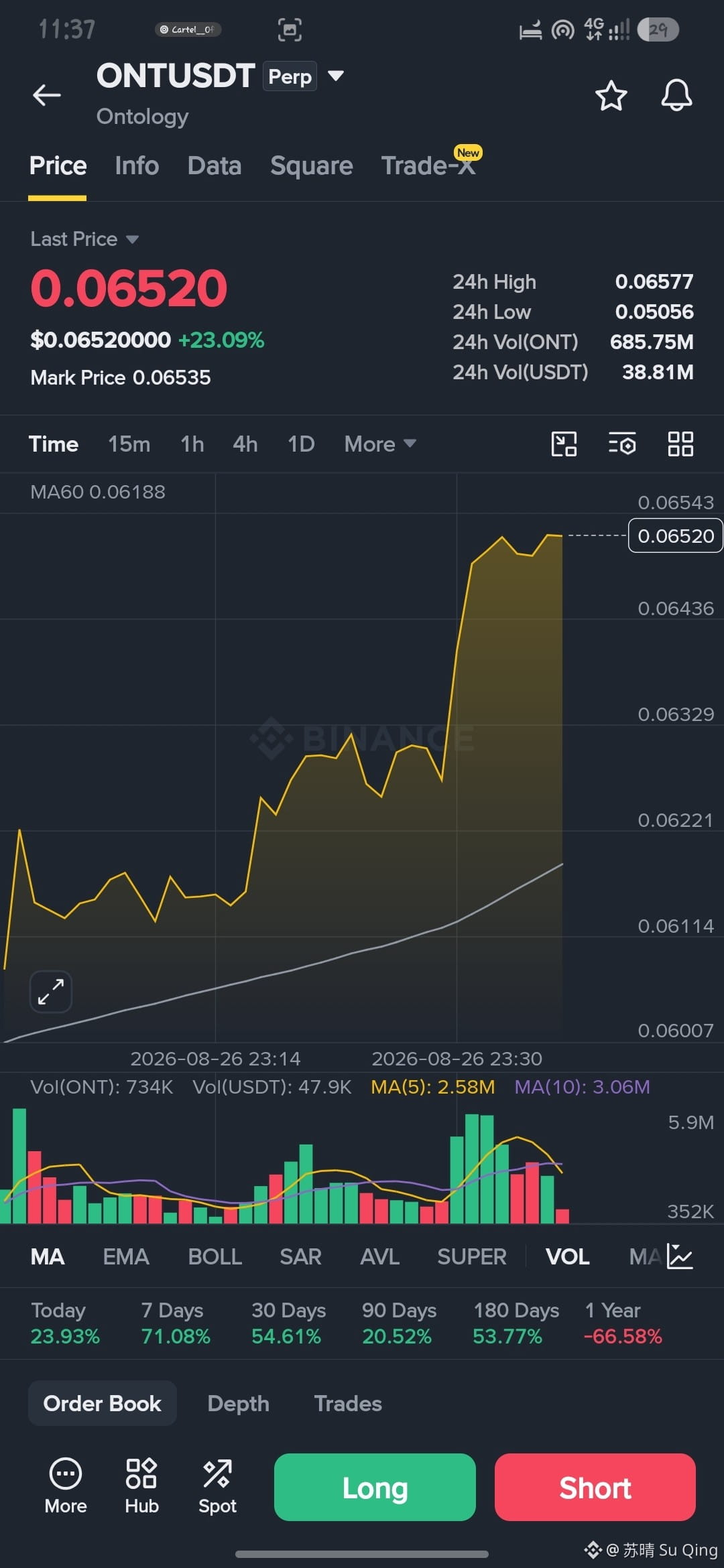Tap the Mark Price 0.06535 text
724x1568 pixels.
click(121, 377)
